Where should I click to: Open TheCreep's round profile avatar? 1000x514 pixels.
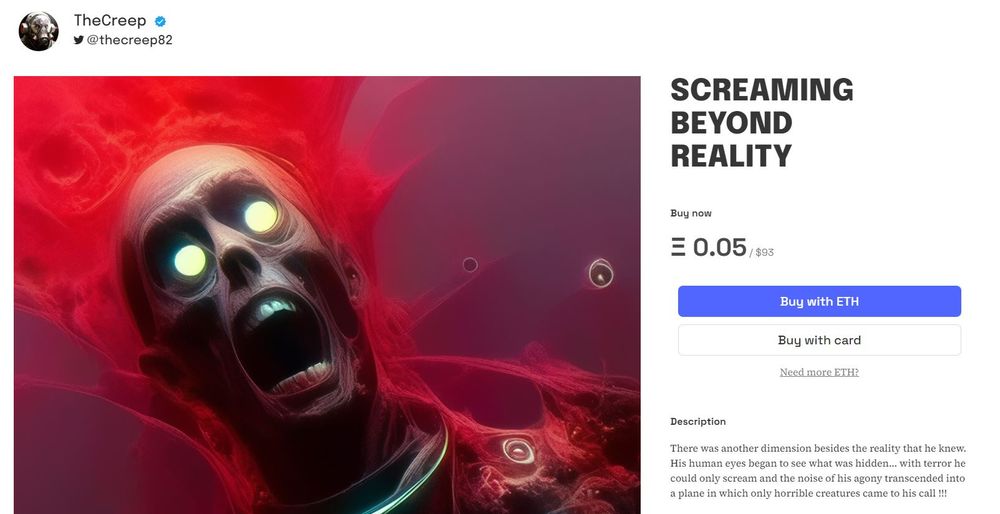coord(38,31)
